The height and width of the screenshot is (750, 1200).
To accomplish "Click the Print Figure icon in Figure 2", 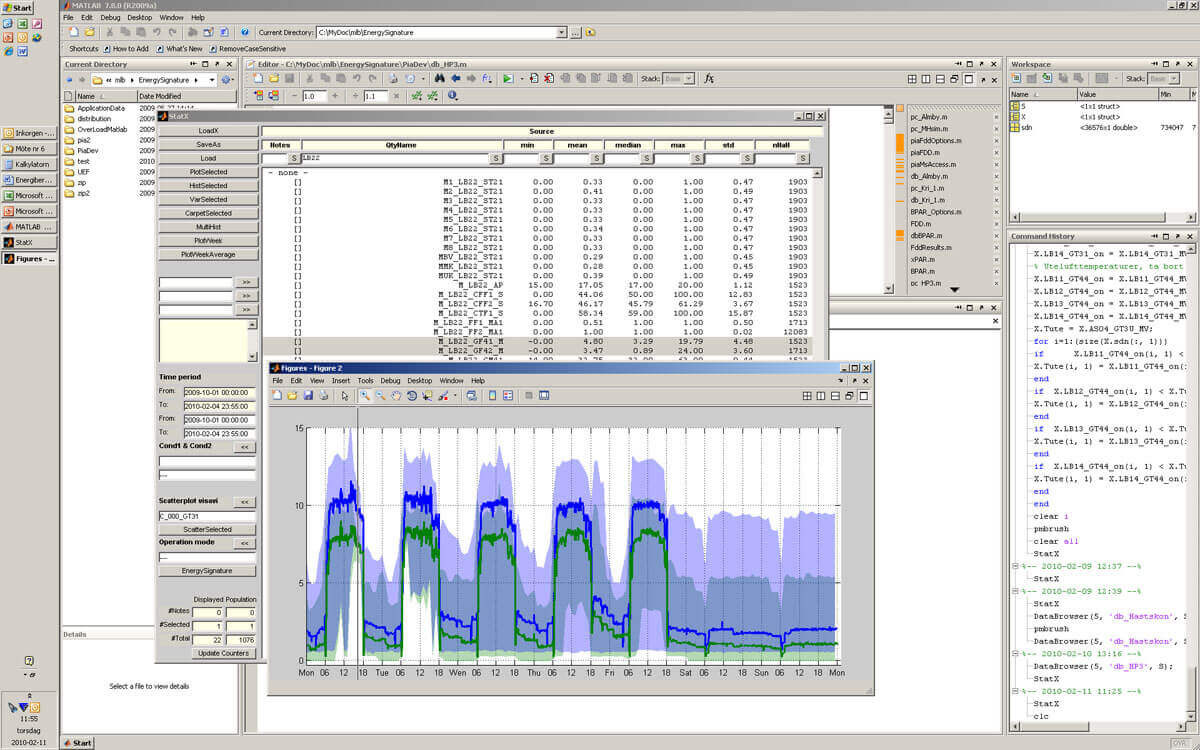I will tap(325, 396).
